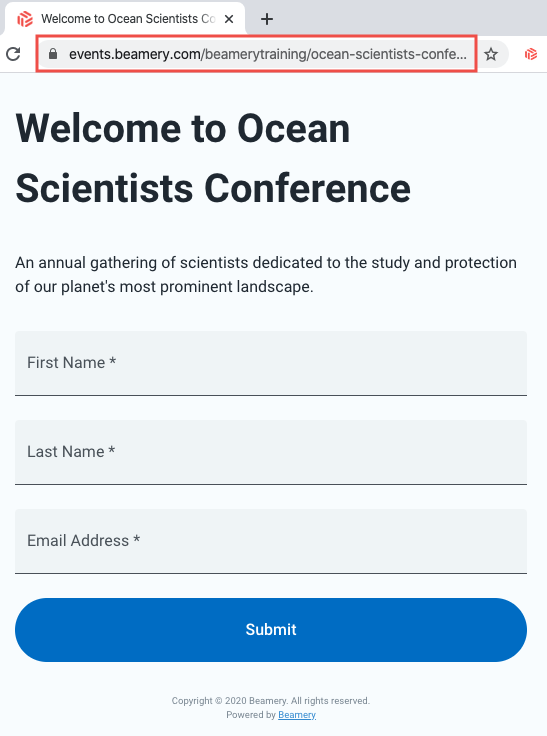The image size is (547, 736).
Task: Reload the current page
Action: [13, 54]
